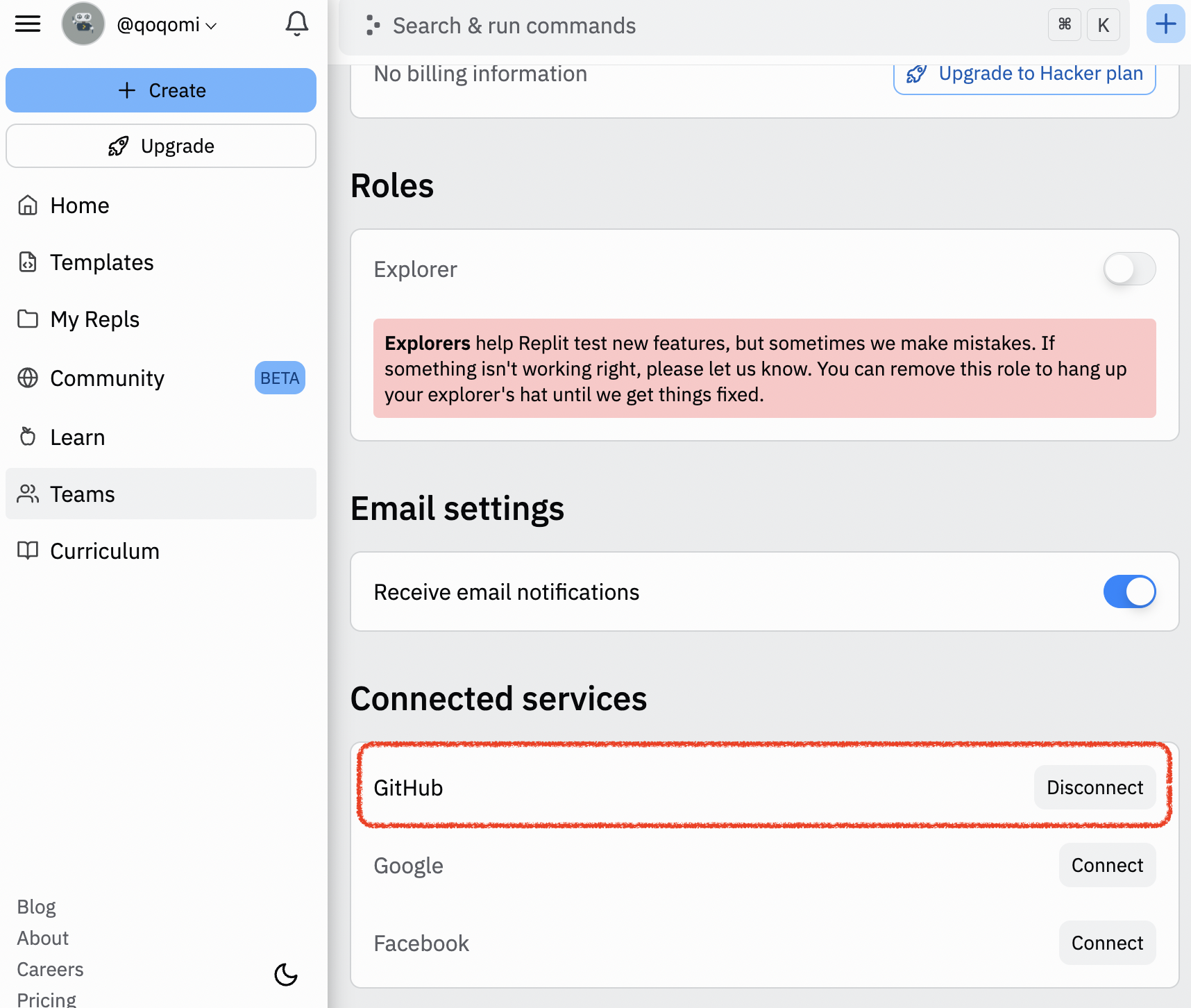Screen dimensions: 1191x1008
Task: Open the Blog link
Action: (x=36, y=907)
